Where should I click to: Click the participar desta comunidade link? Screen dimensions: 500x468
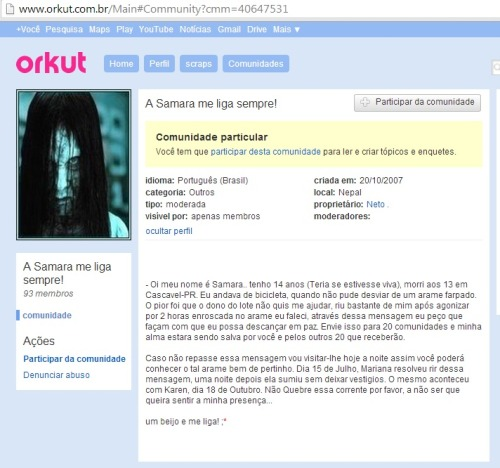pos(265,152)
